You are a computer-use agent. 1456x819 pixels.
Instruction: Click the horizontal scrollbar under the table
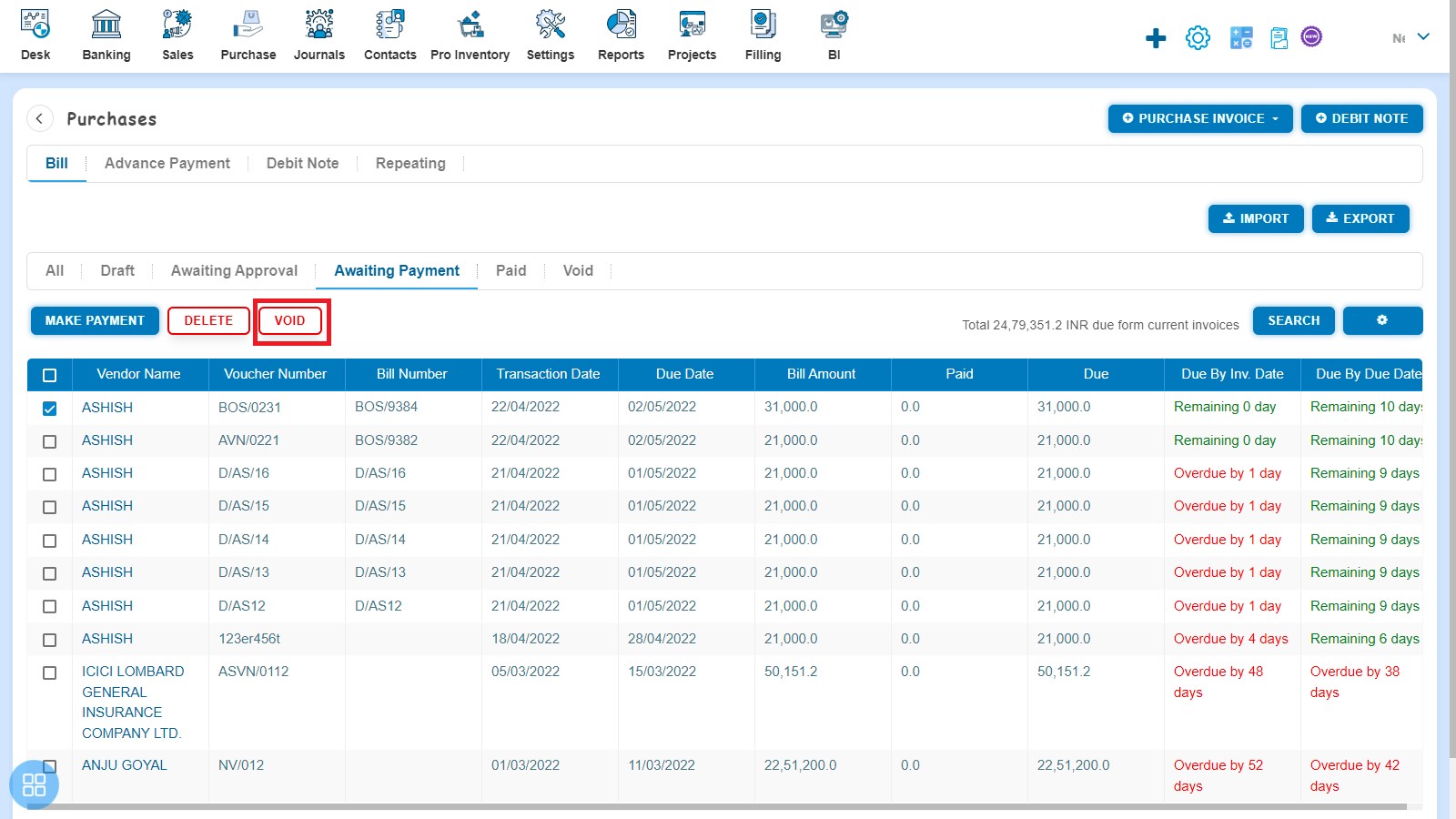point(717,806)
